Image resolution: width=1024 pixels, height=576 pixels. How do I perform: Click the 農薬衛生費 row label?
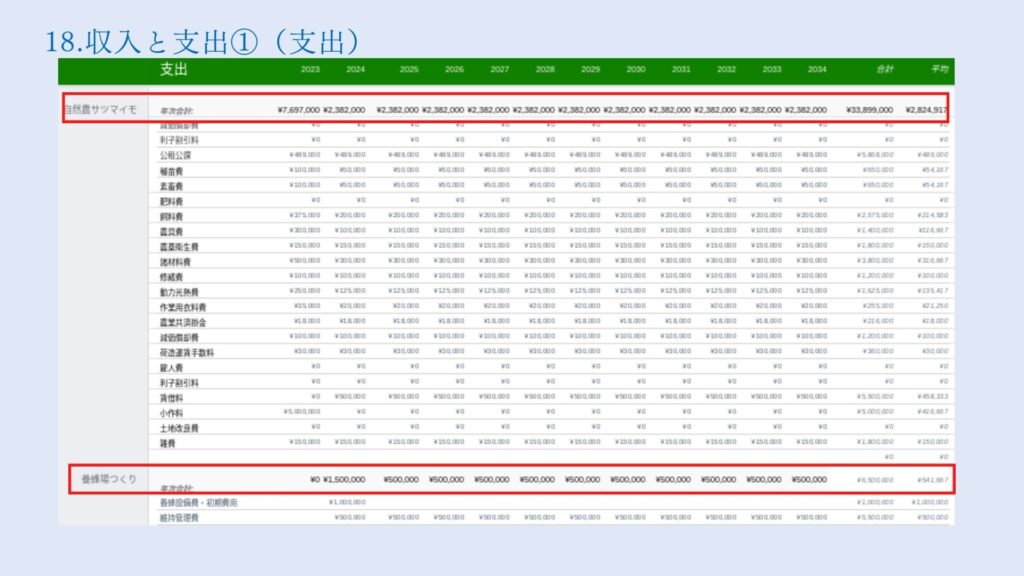(x=180, y=246)
